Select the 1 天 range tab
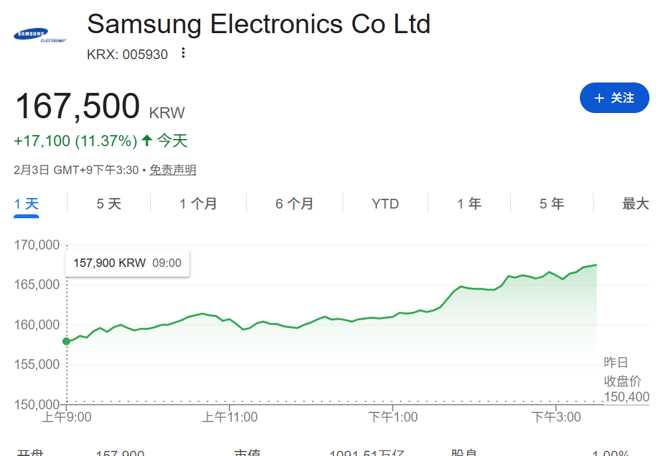This screenshot has height=456, width=667. pyautogui.click(x=27, y=204)
